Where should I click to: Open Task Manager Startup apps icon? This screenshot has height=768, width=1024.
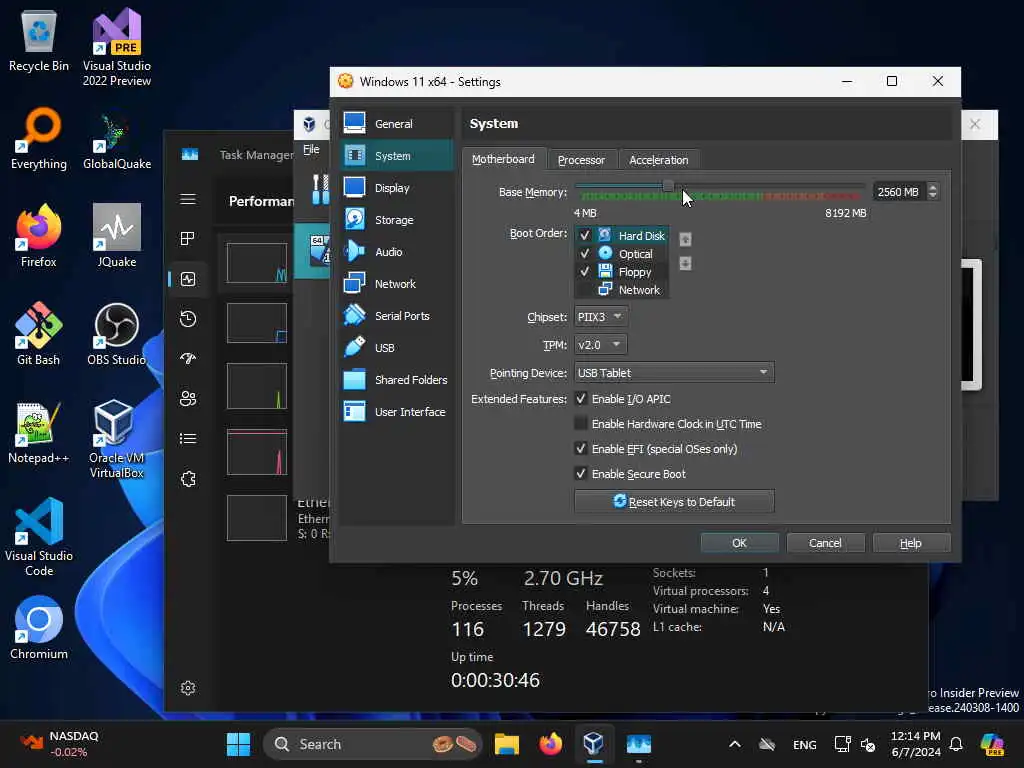click(188, 359)
